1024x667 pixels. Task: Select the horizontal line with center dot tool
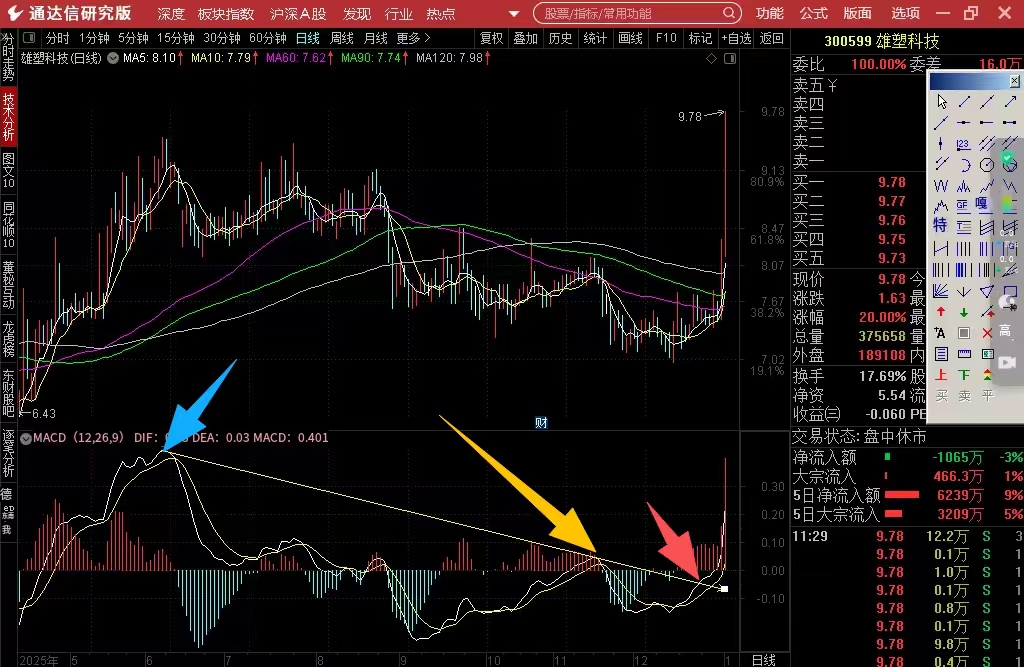pos(964,122)
